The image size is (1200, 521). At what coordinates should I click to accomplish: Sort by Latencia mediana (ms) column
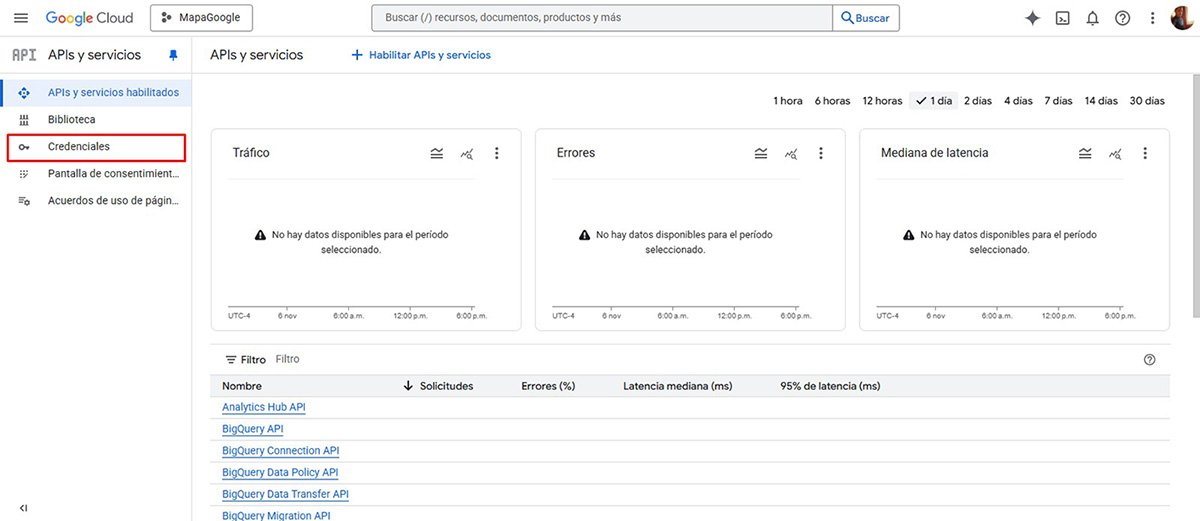(678, 386)
